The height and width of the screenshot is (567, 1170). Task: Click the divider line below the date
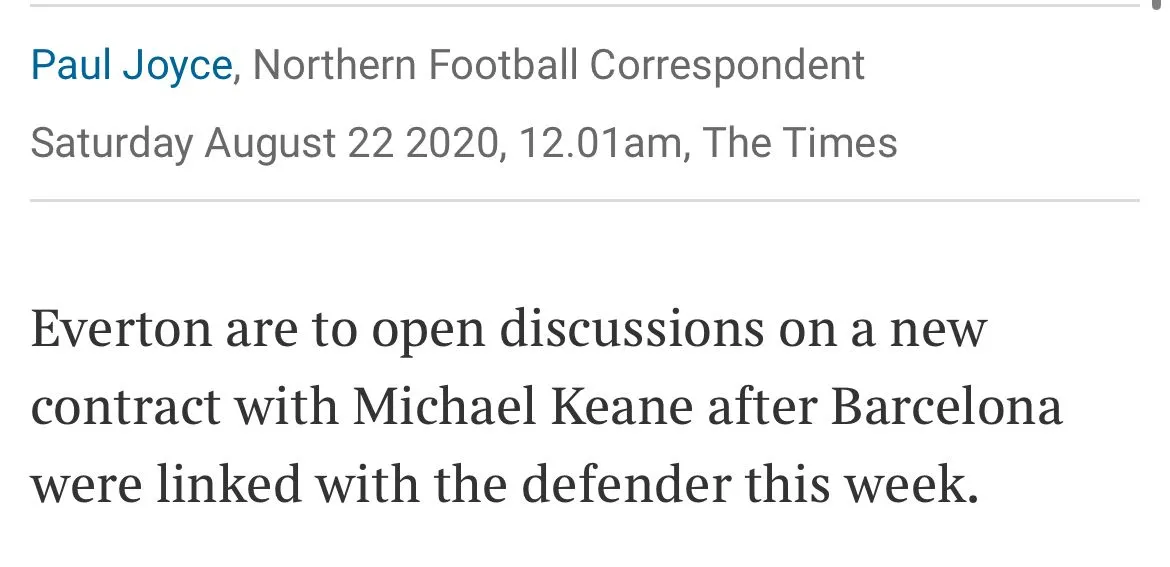584,201
